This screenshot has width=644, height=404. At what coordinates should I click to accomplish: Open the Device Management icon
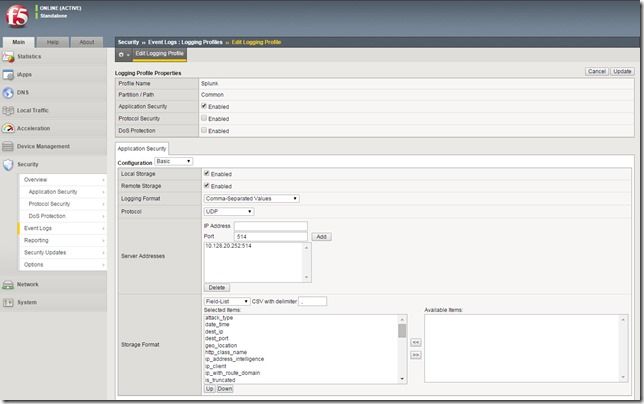click(x=9, y=146)
